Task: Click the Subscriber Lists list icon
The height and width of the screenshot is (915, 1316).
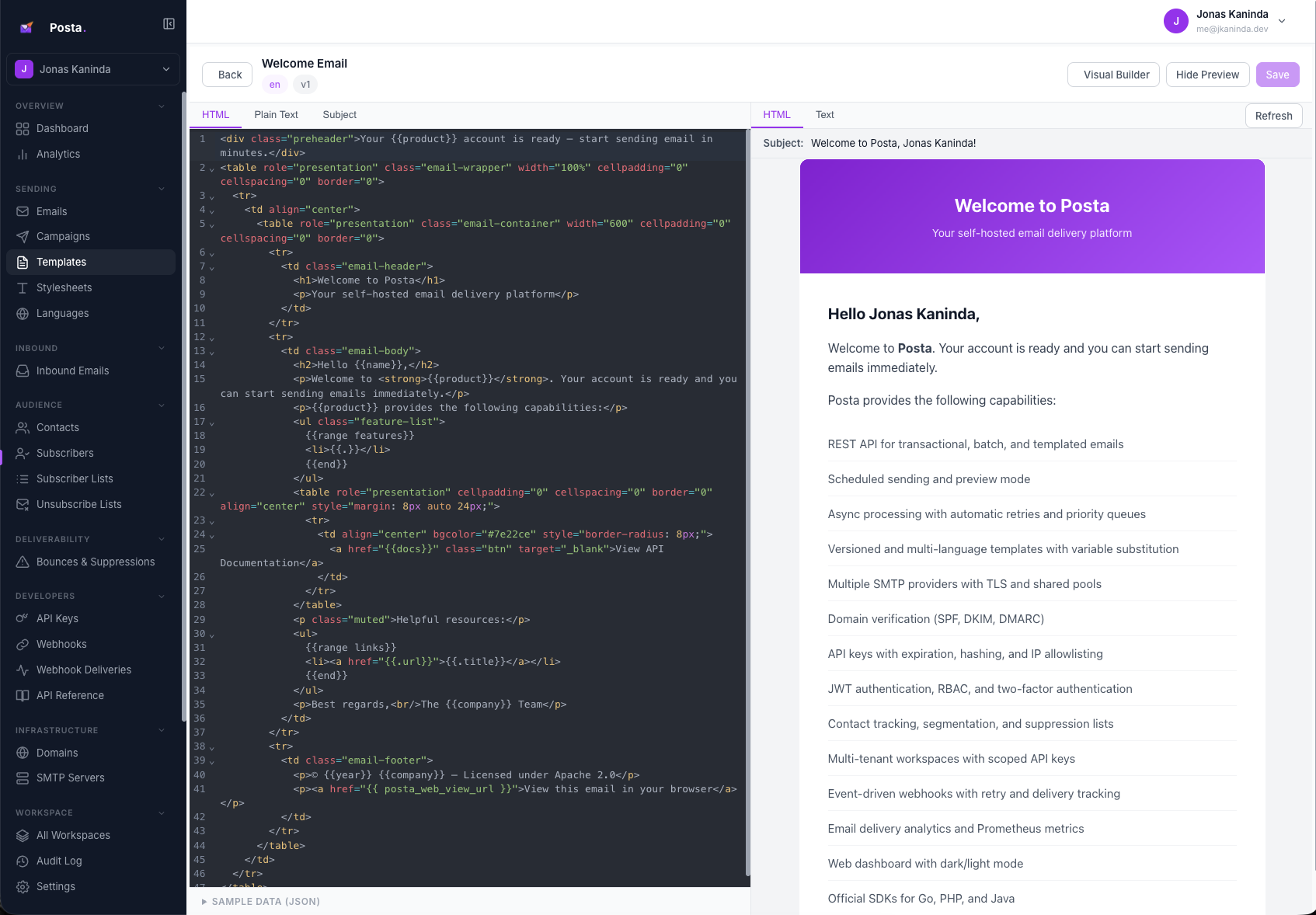Action: [23, 479]
